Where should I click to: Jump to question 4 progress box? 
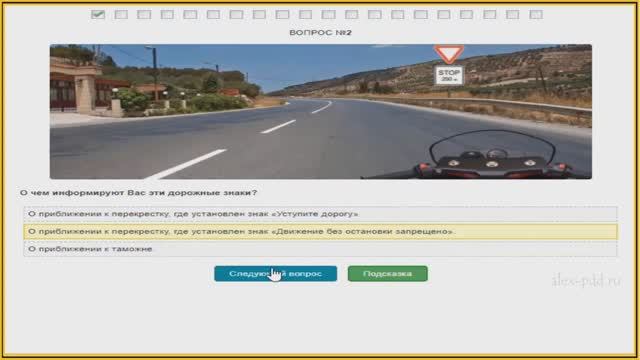pyautogui.click(x=167, y=15)
